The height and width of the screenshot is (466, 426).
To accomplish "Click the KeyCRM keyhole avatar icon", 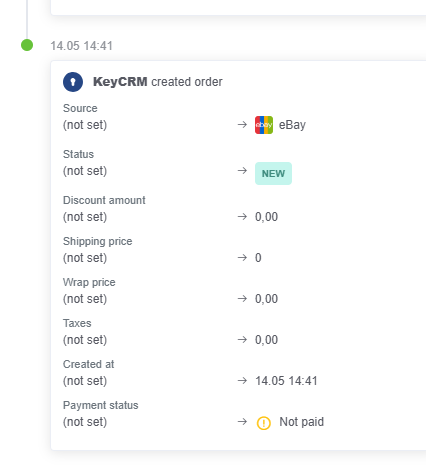I will [x=73, y=82].
